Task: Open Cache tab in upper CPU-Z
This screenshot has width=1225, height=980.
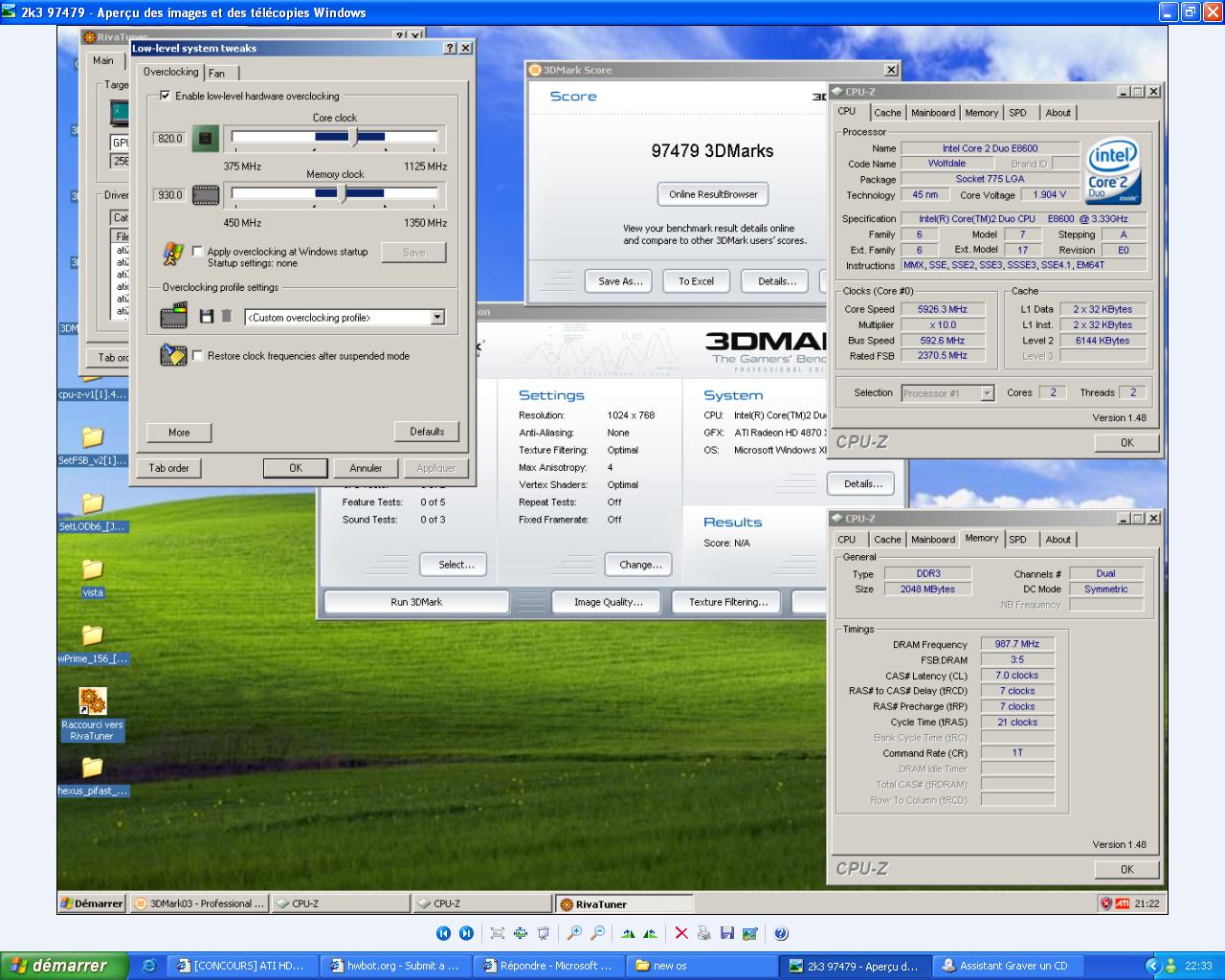Action: pyautogui.click(x=887, y=113)
